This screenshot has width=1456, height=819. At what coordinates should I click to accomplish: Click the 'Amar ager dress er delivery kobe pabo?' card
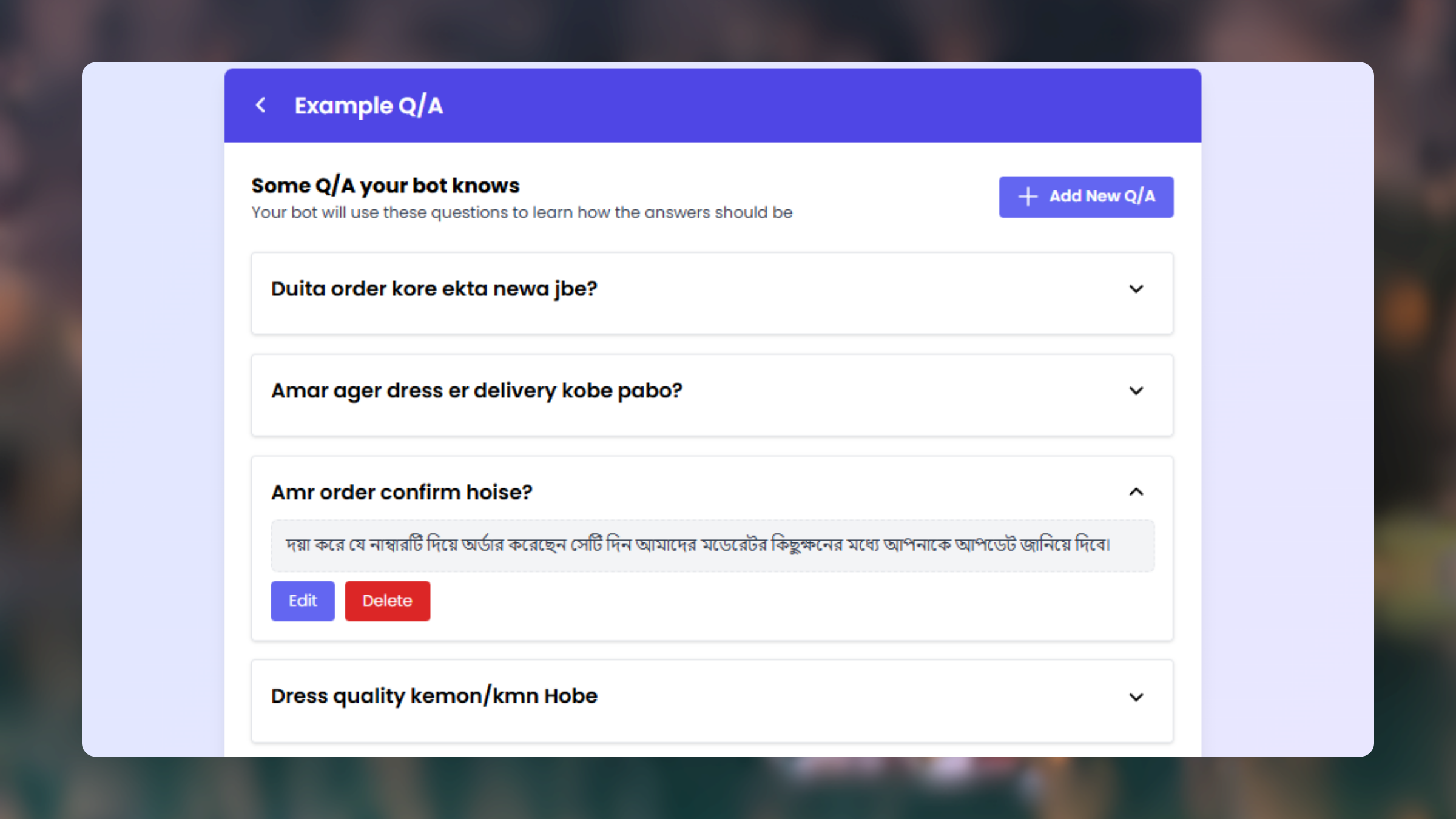click(x=711, y=395)
